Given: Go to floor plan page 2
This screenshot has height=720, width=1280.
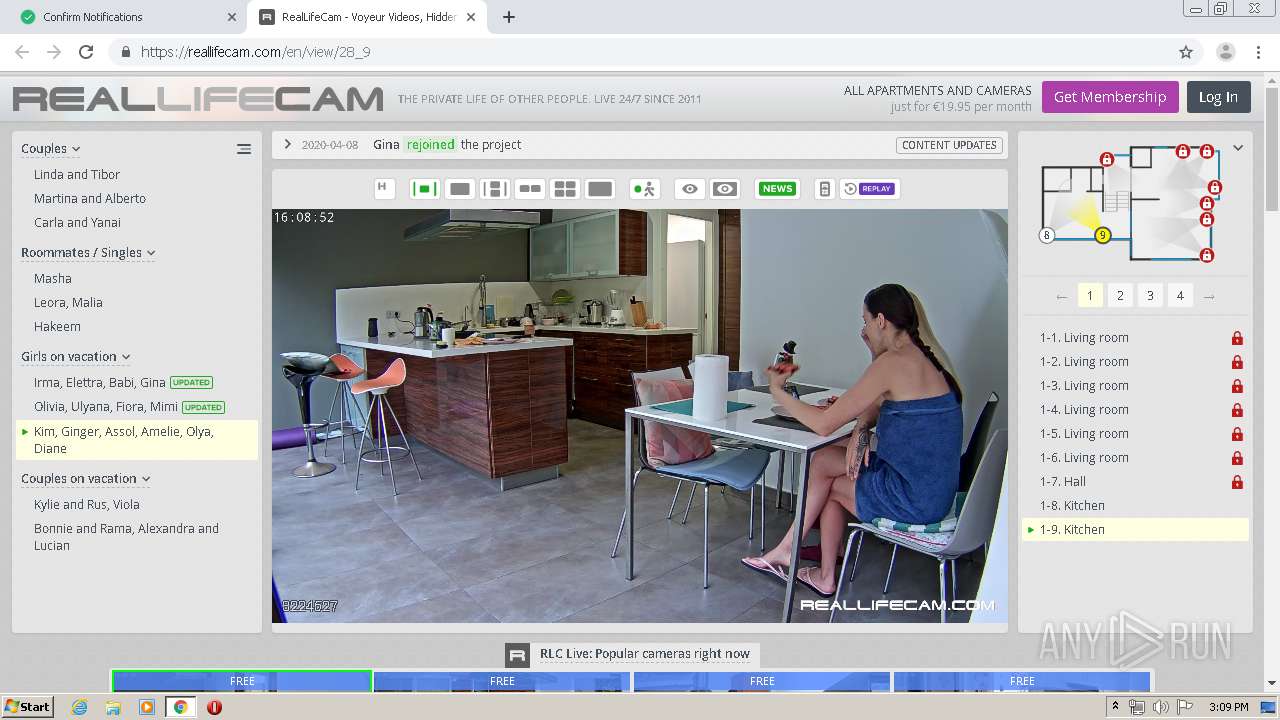Looking at the screenshot, I should click(x=1120, y=295).
